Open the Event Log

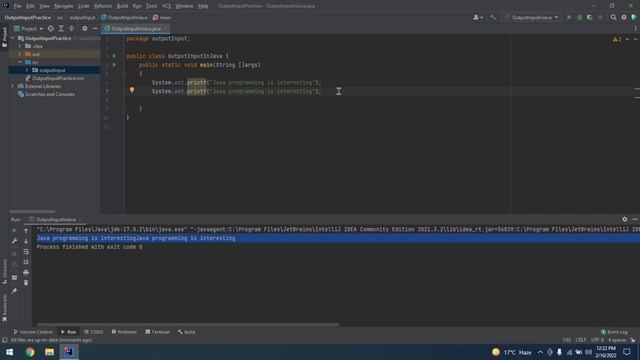(x=614, y=332)
